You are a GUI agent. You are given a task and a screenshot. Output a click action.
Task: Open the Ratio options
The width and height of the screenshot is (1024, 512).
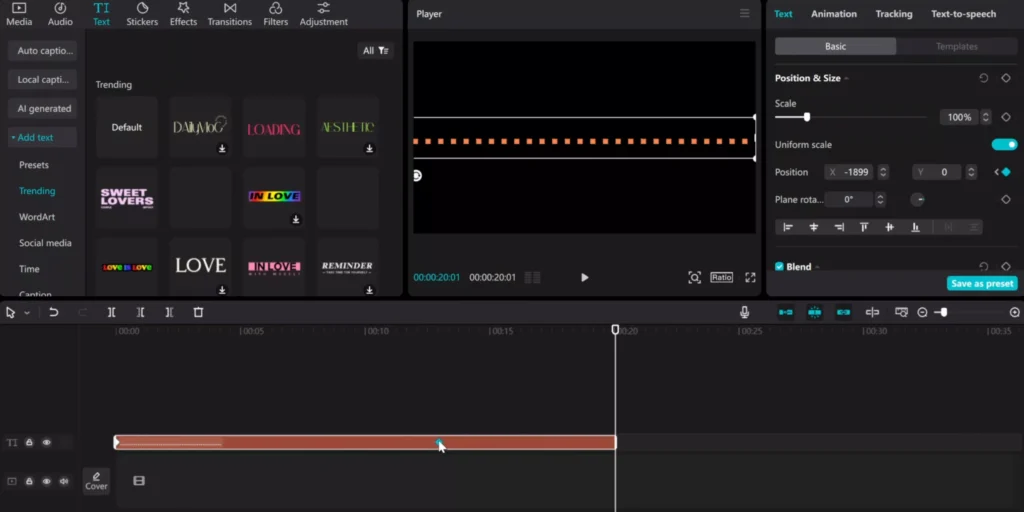[x=722, y=278]
